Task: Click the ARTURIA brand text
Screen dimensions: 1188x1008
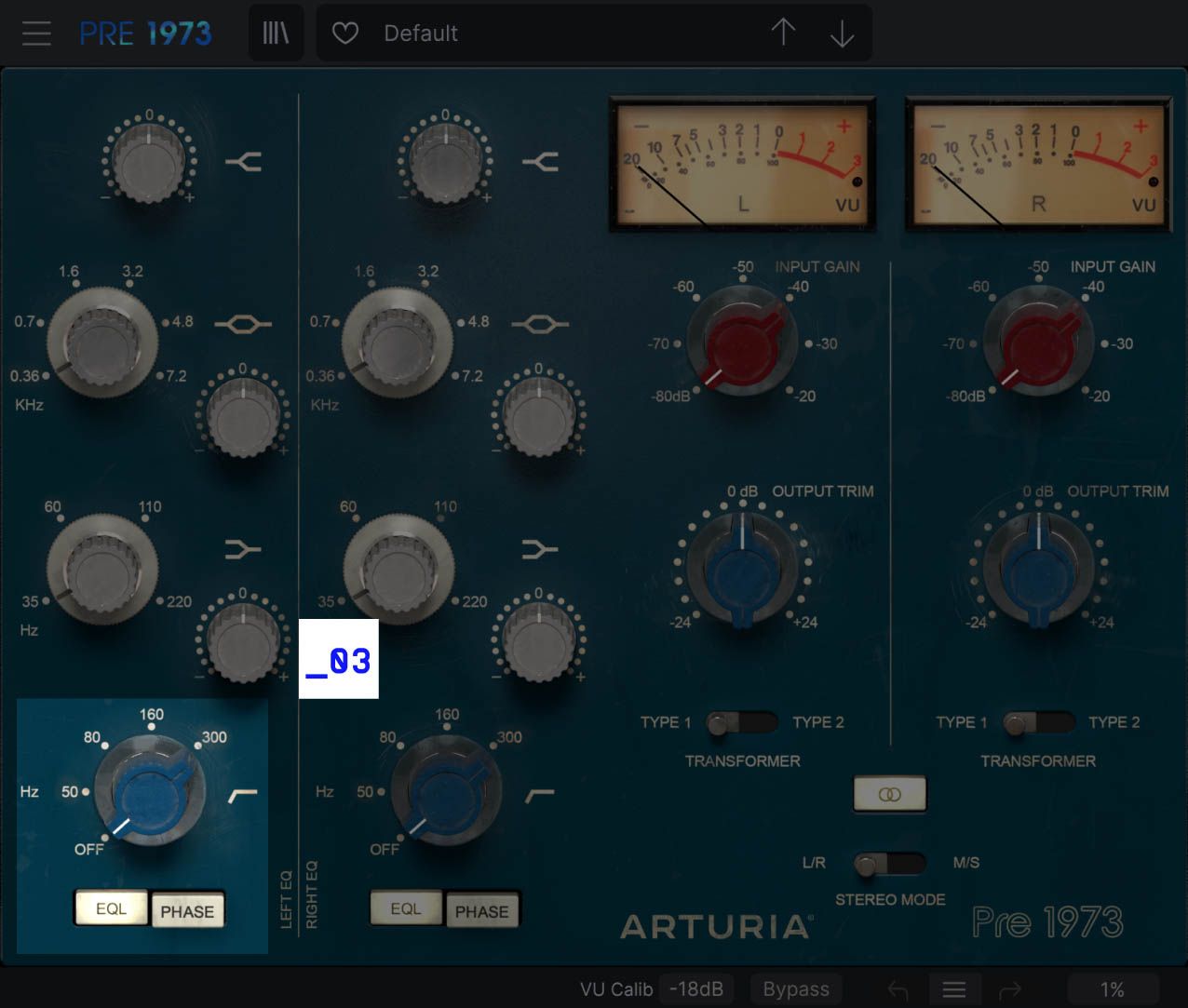Action: (x=716, y=926)
